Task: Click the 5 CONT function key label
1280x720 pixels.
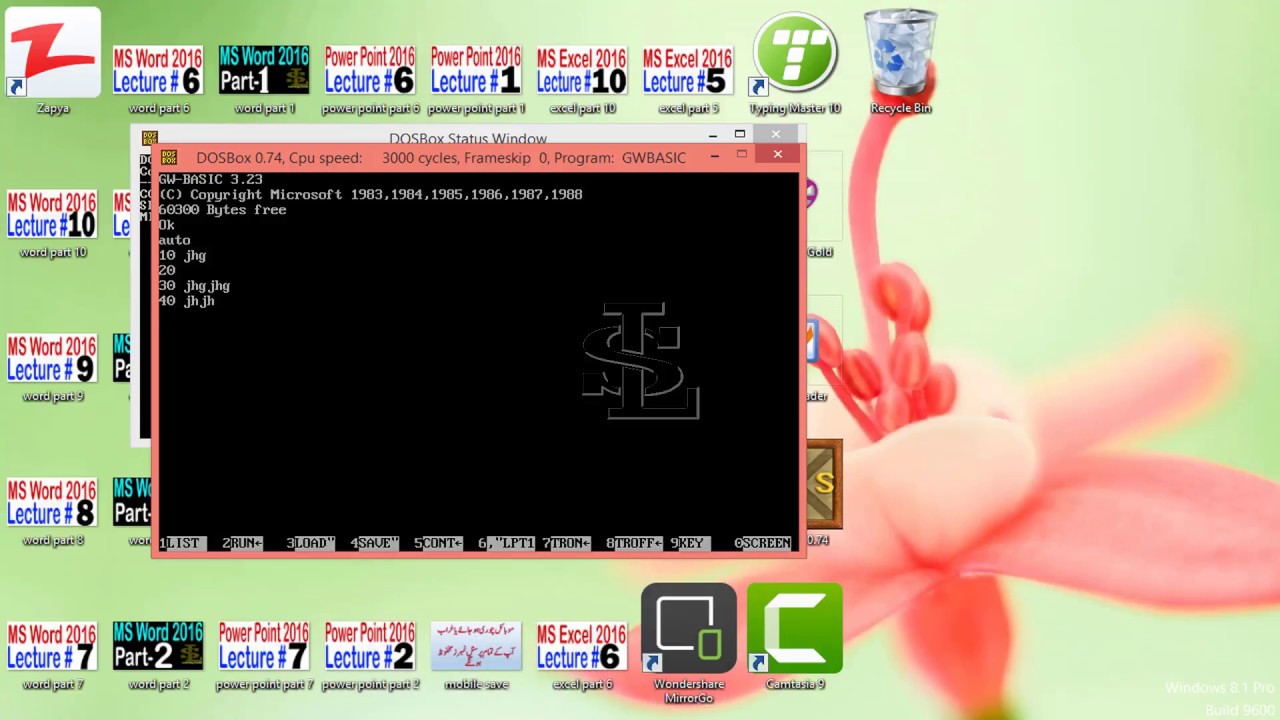Action: 438,543
